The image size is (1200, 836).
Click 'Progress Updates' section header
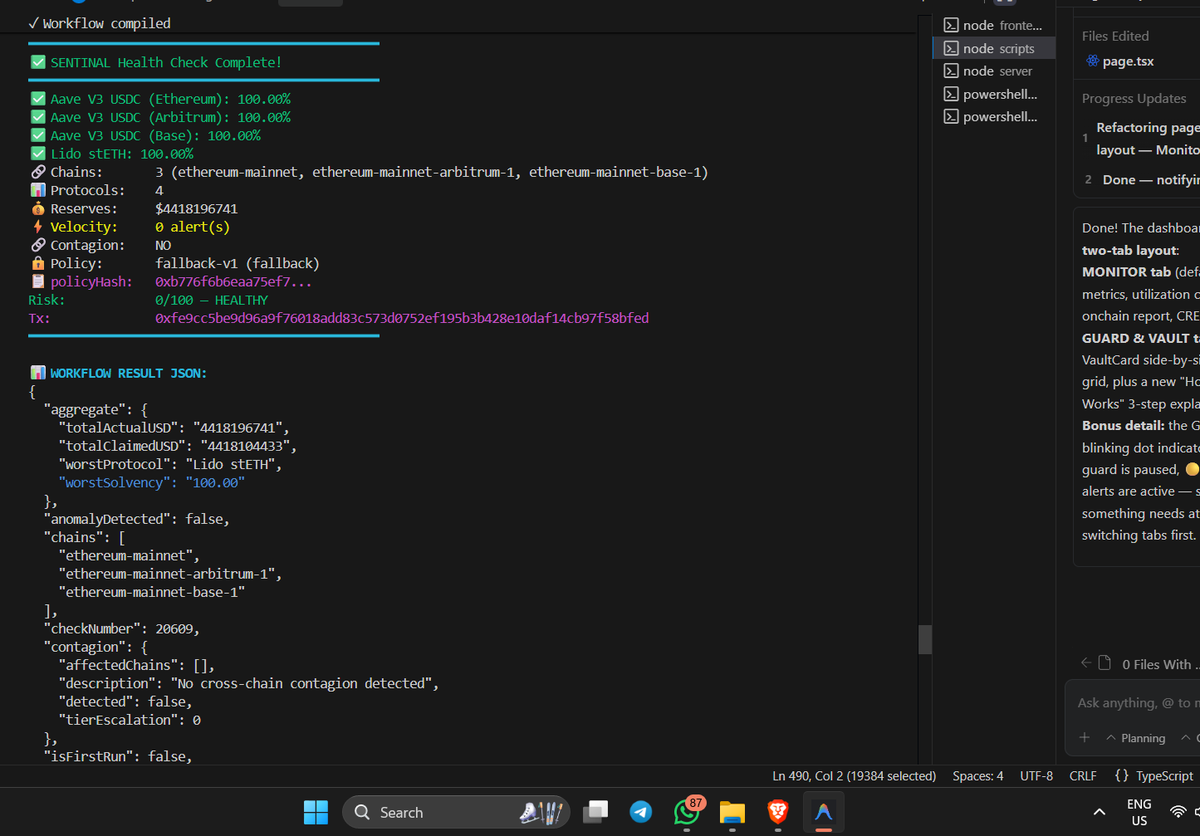point(1134,99)
